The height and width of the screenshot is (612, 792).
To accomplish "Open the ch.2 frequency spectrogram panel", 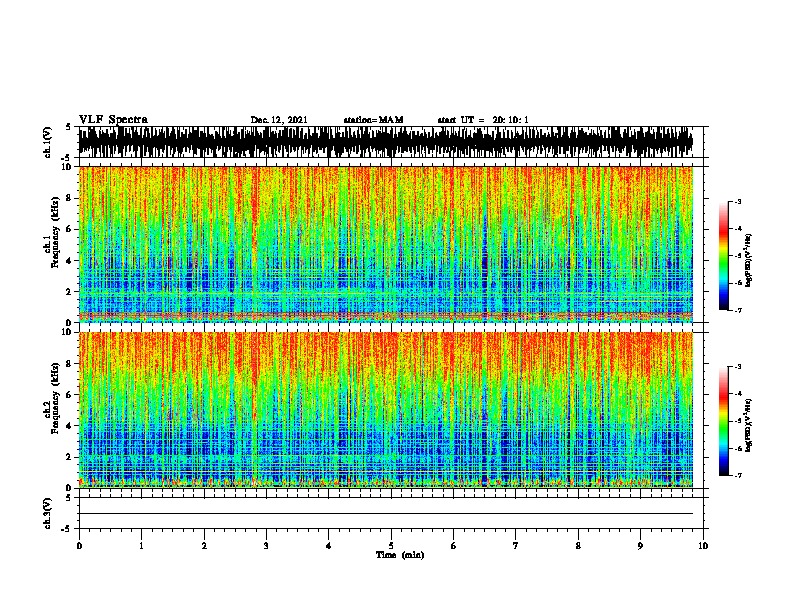I will pos(386,410).
